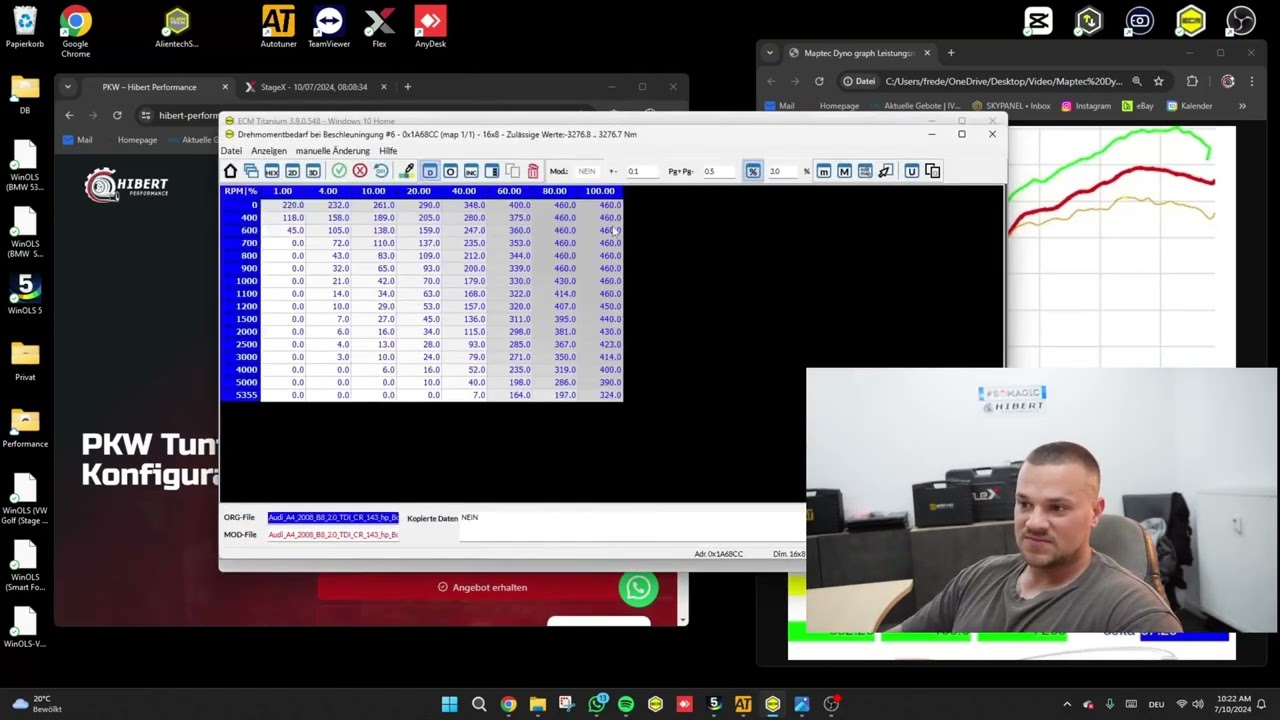Click the restore original values icon
The image size is (1280, 720).
(381, 171)
